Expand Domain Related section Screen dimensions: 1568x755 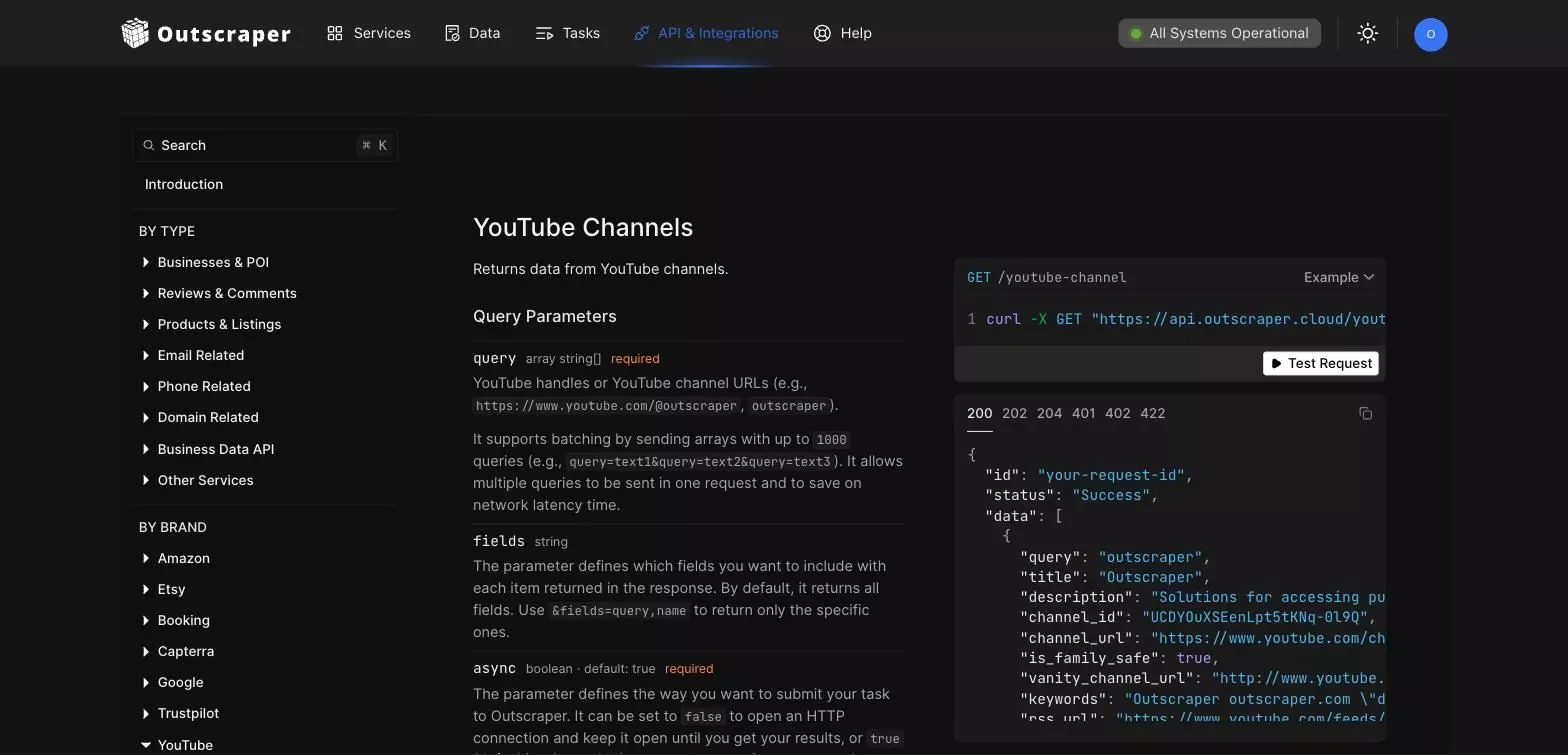tap(201, 417)
